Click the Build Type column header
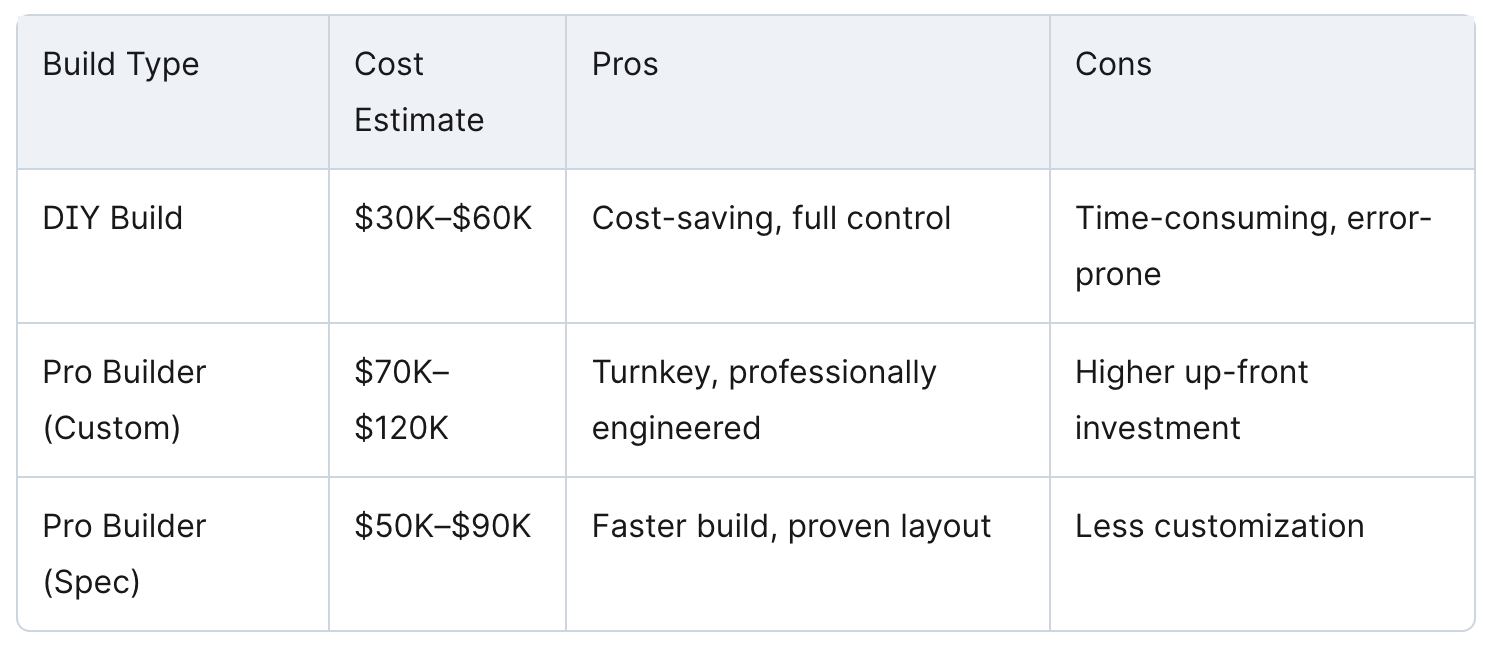The image size is (1492, 648). [121, 65]
